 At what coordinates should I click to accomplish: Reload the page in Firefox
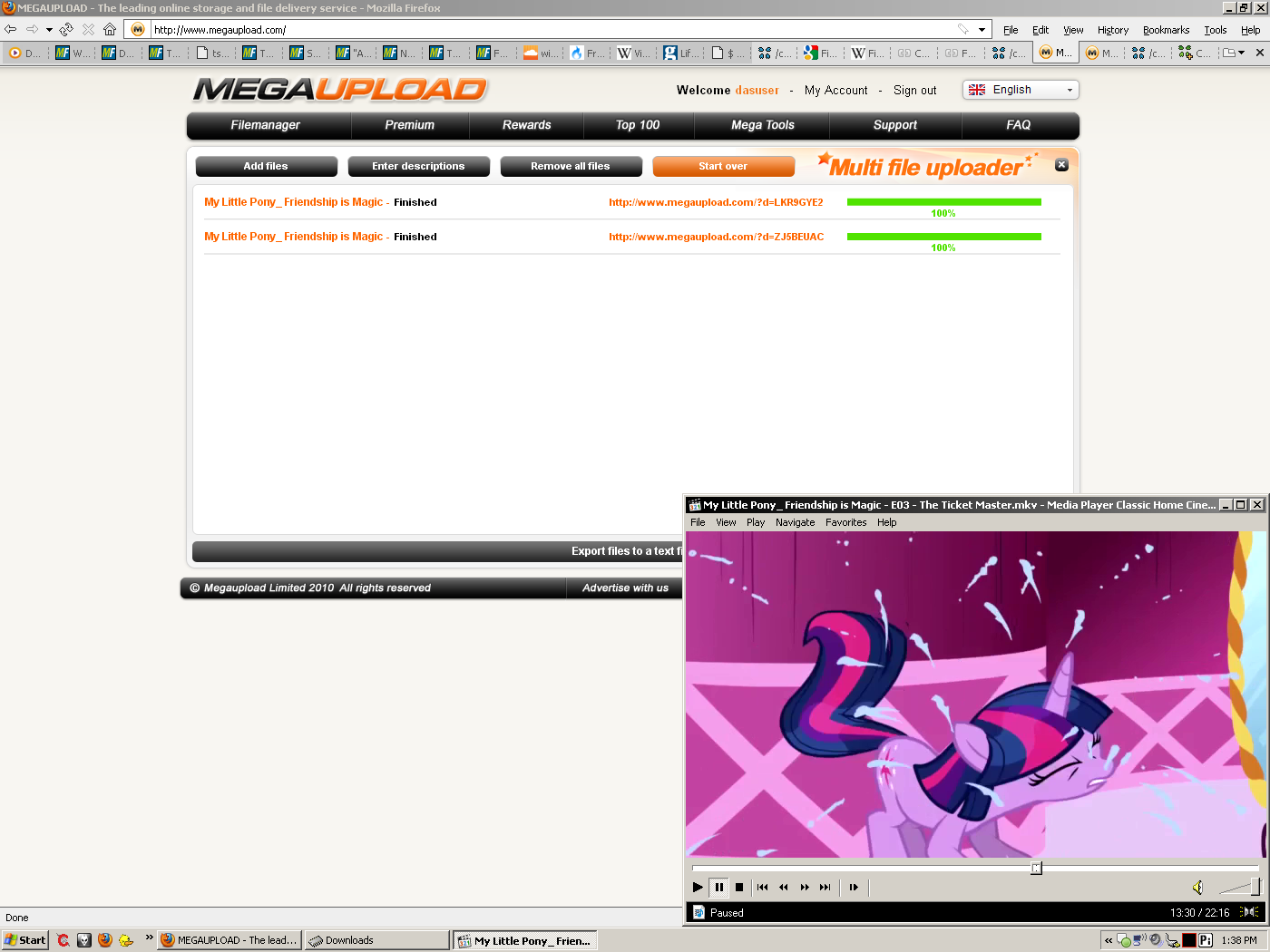[x=66, y=29]
